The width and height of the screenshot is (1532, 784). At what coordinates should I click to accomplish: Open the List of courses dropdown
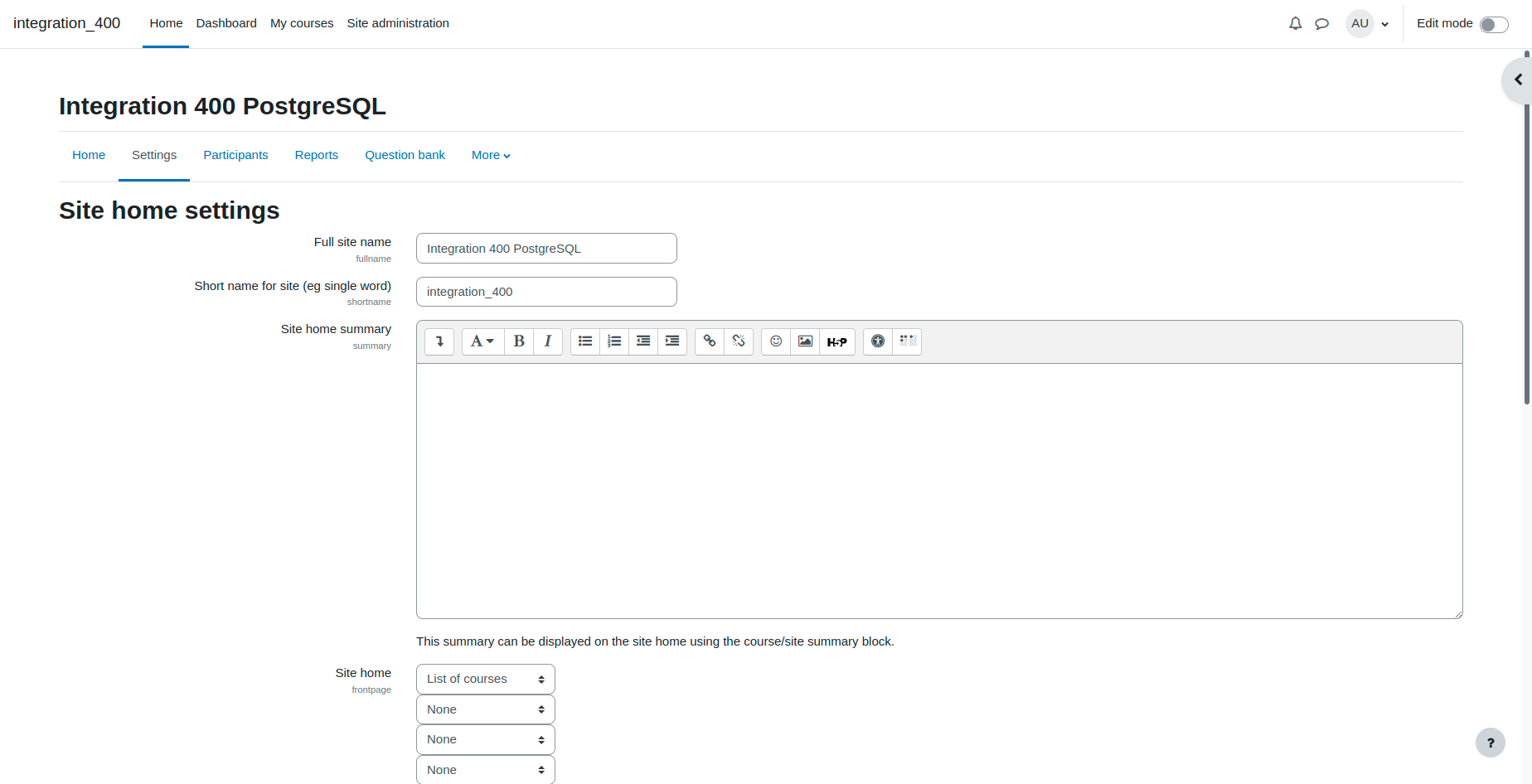pyautogui.click(x=486, y=679)
